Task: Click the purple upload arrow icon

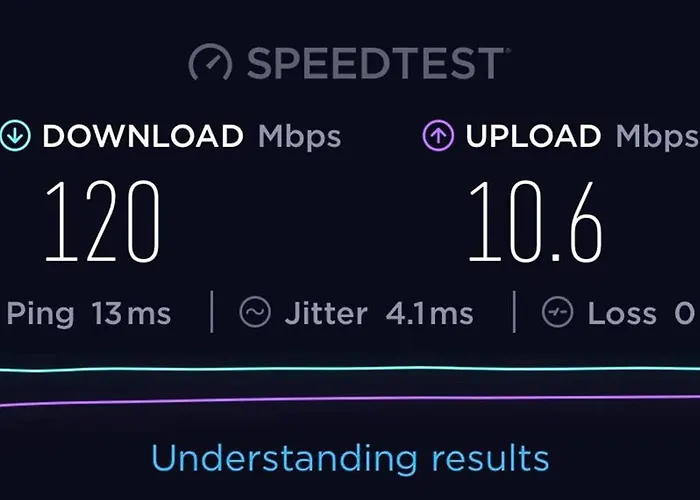Action: 438,135
